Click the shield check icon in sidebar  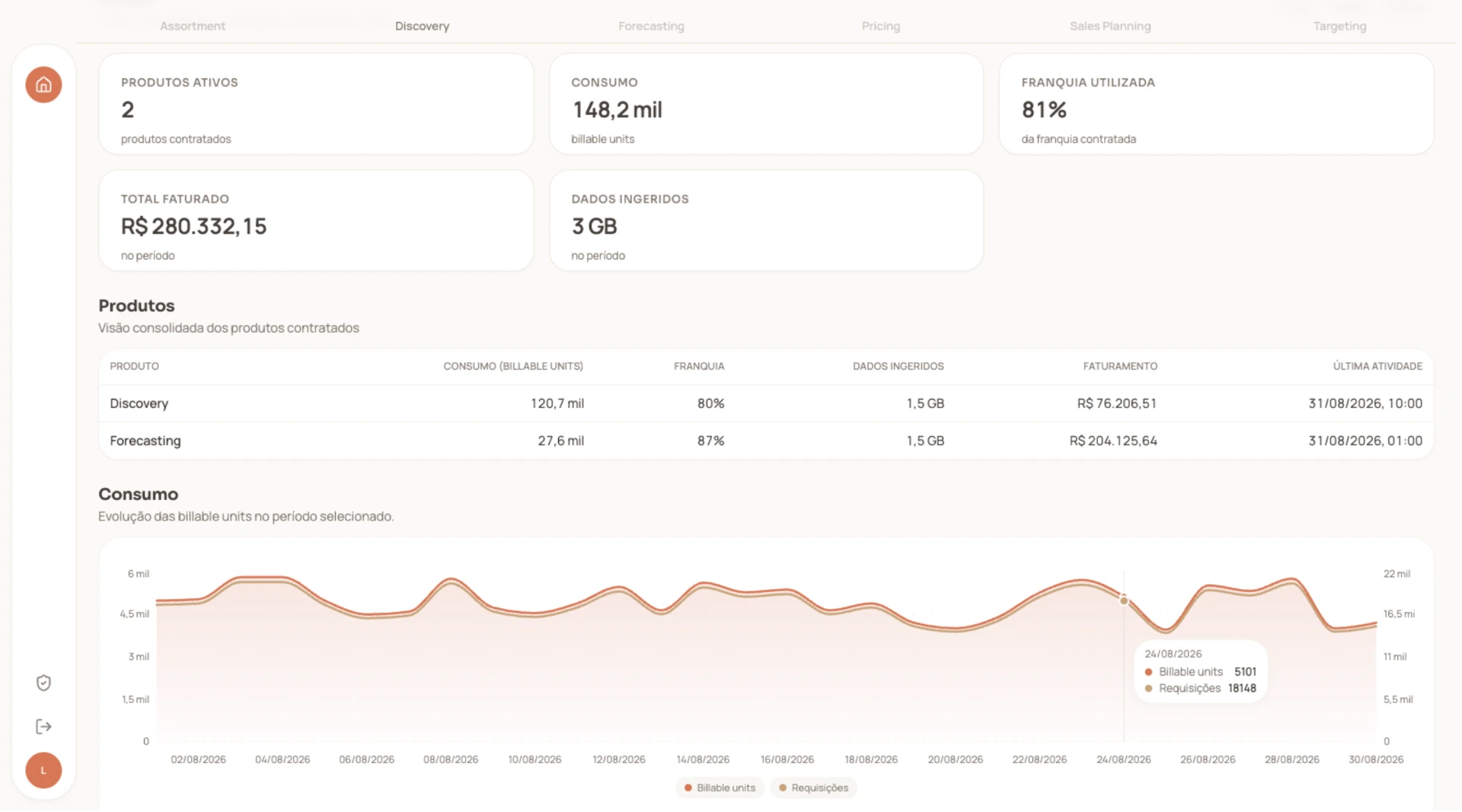43,683
